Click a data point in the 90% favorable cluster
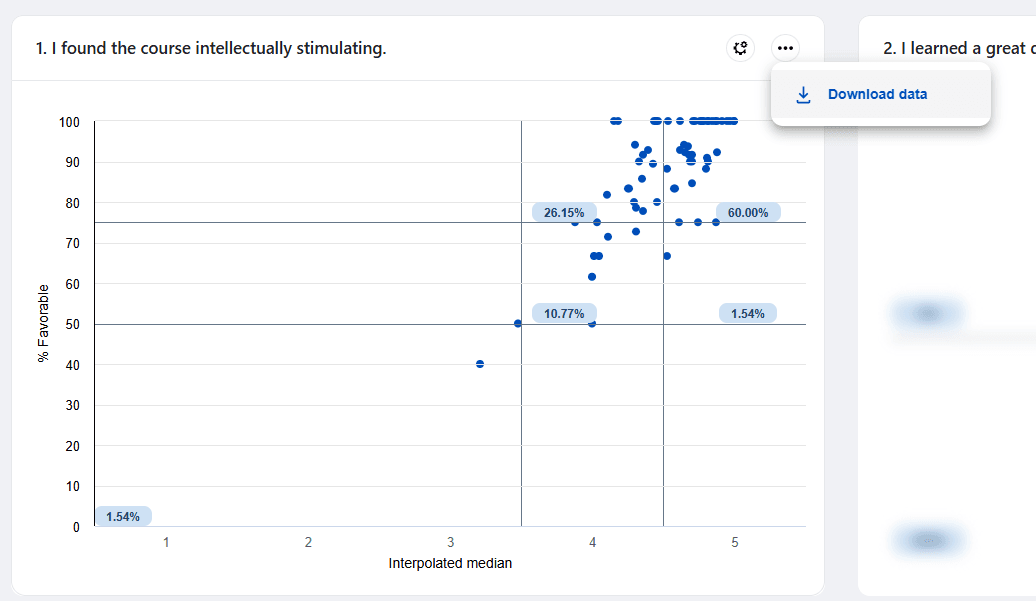 pos(684,148)
